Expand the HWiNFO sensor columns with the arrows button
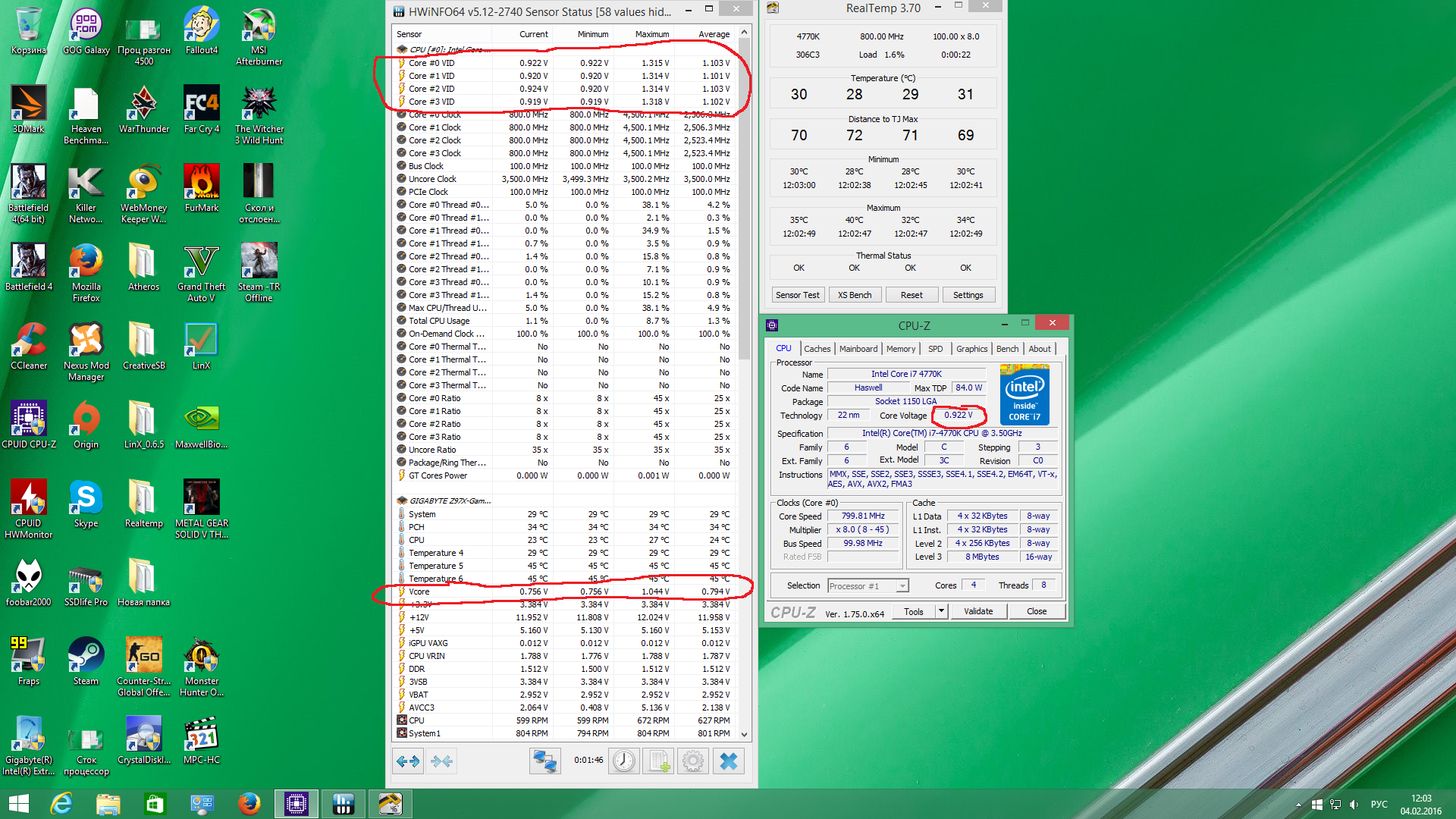The width and height of the screenshot is (1456, 819). tap(408, 761)
